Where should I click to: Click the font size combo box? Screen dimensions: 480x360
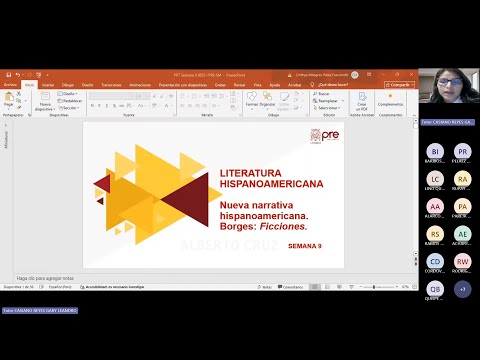(142, 96)
